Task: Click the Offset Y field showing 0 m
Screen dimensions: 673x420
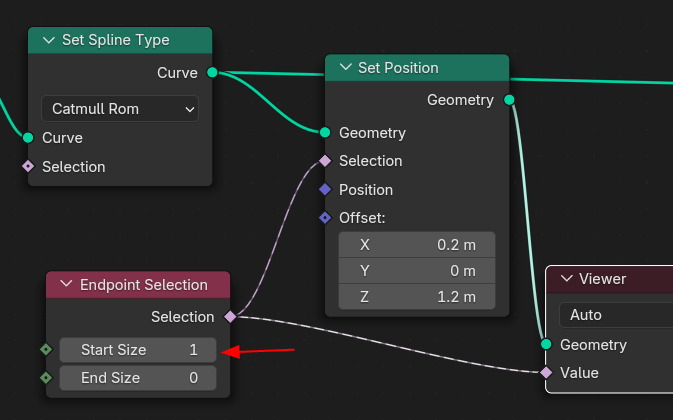Action: coord(417,271)
